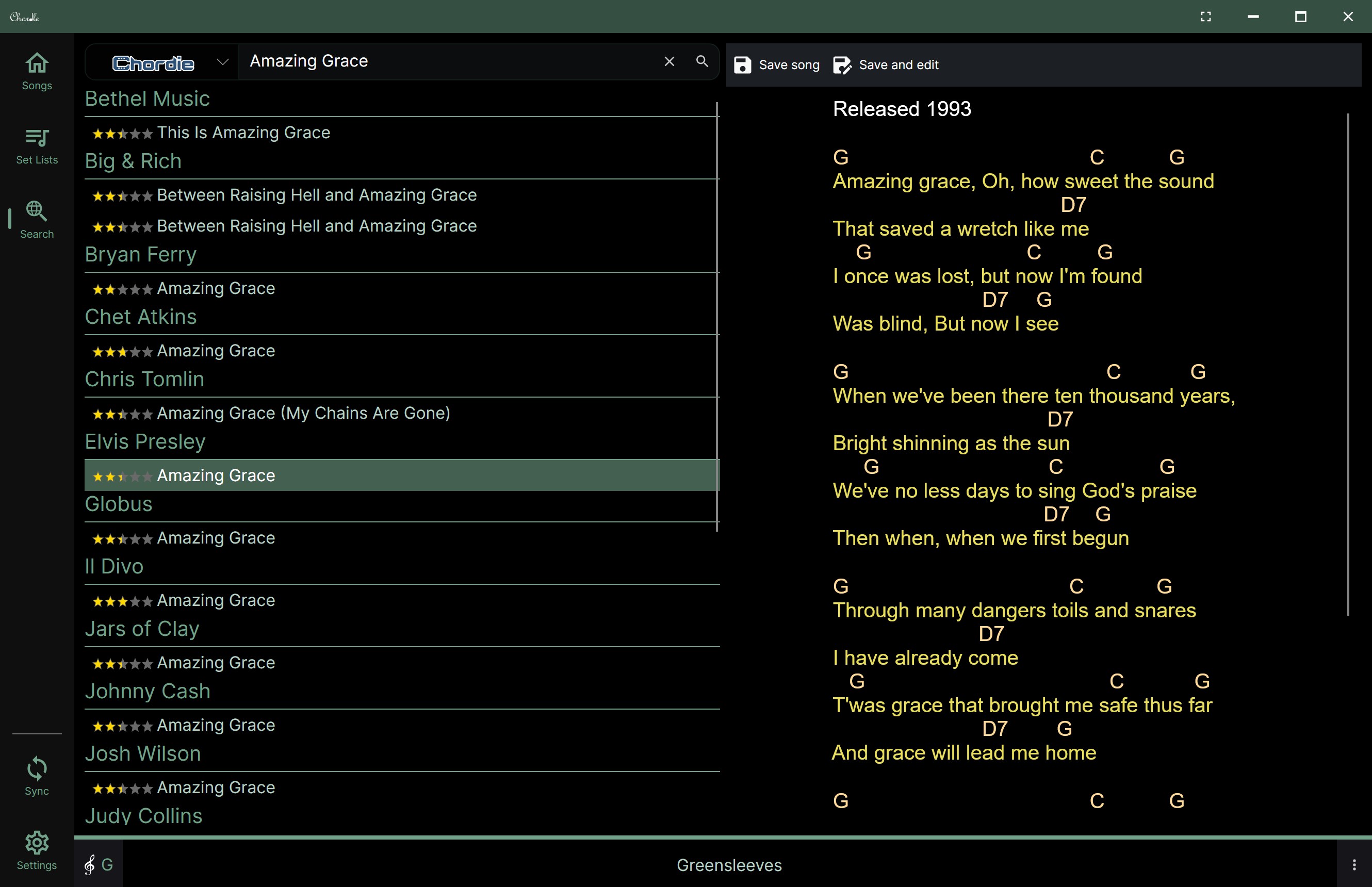Viewport: 1372px width, 887px height.
Task: Select Amazing Grace under Josh Wilson
Action: (x=401, y=787)
